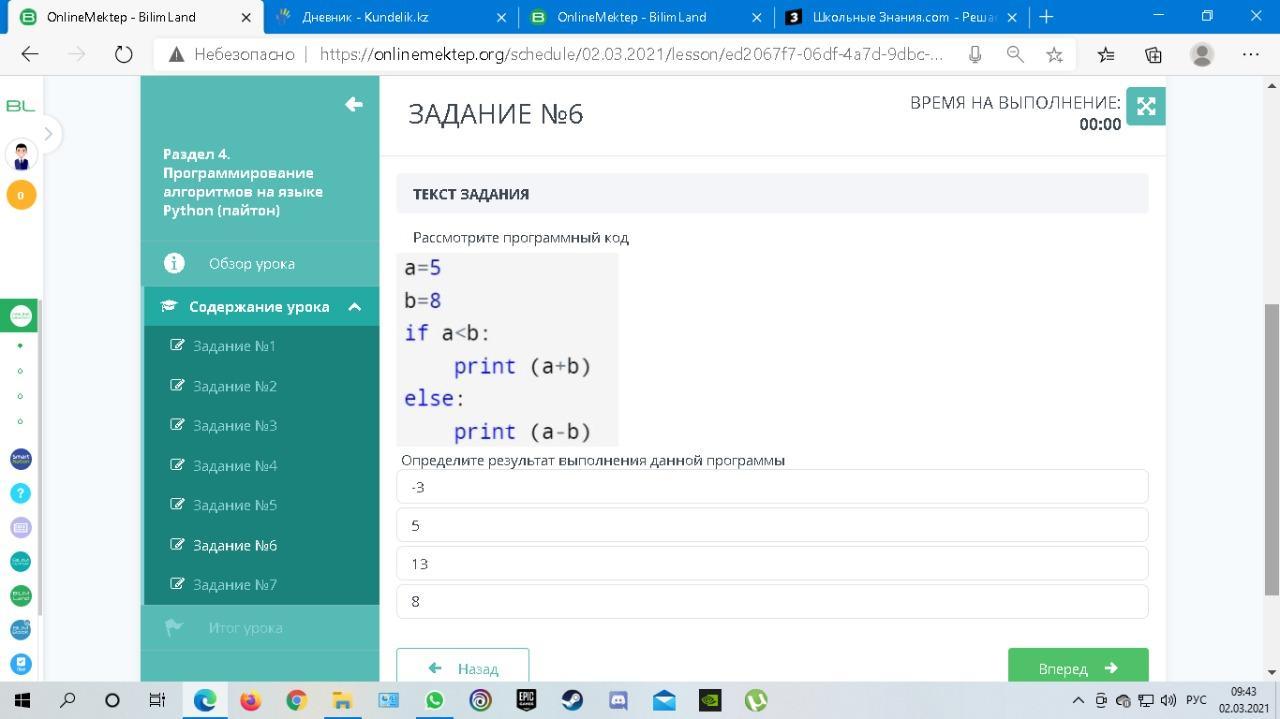Open a new browser tab with plus
This screenshot has height=719, width=1280.
coord(1046,17)
